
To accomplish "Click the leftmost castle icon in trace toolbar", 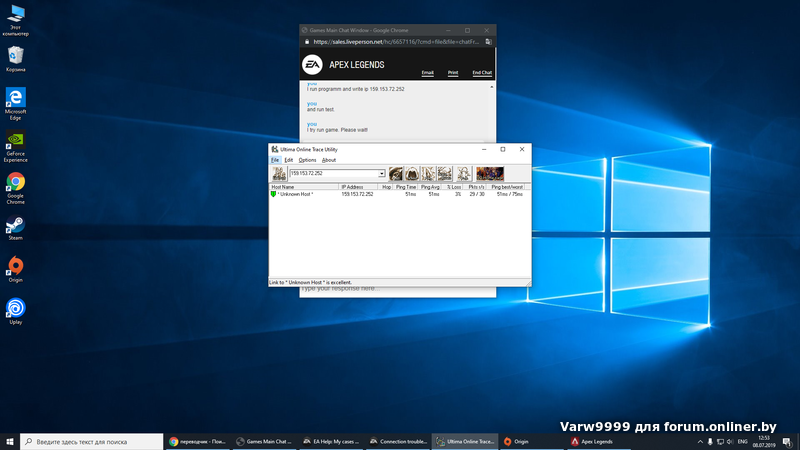I will click(x=278, y=174).
